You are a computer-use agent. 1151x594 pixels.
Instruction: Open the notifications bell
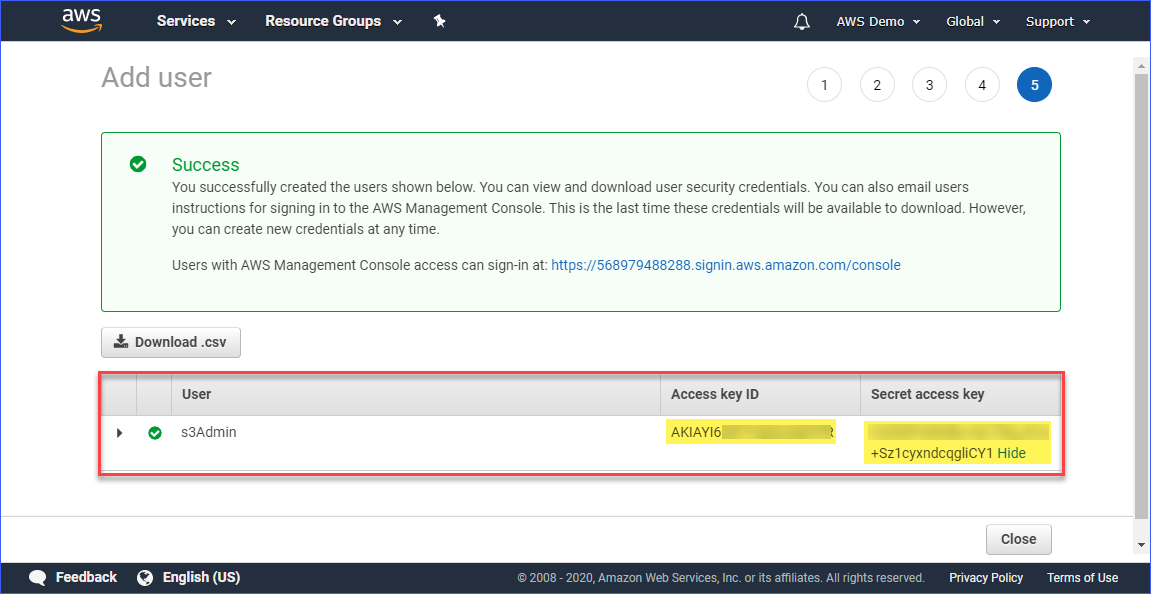pos(801,20)
